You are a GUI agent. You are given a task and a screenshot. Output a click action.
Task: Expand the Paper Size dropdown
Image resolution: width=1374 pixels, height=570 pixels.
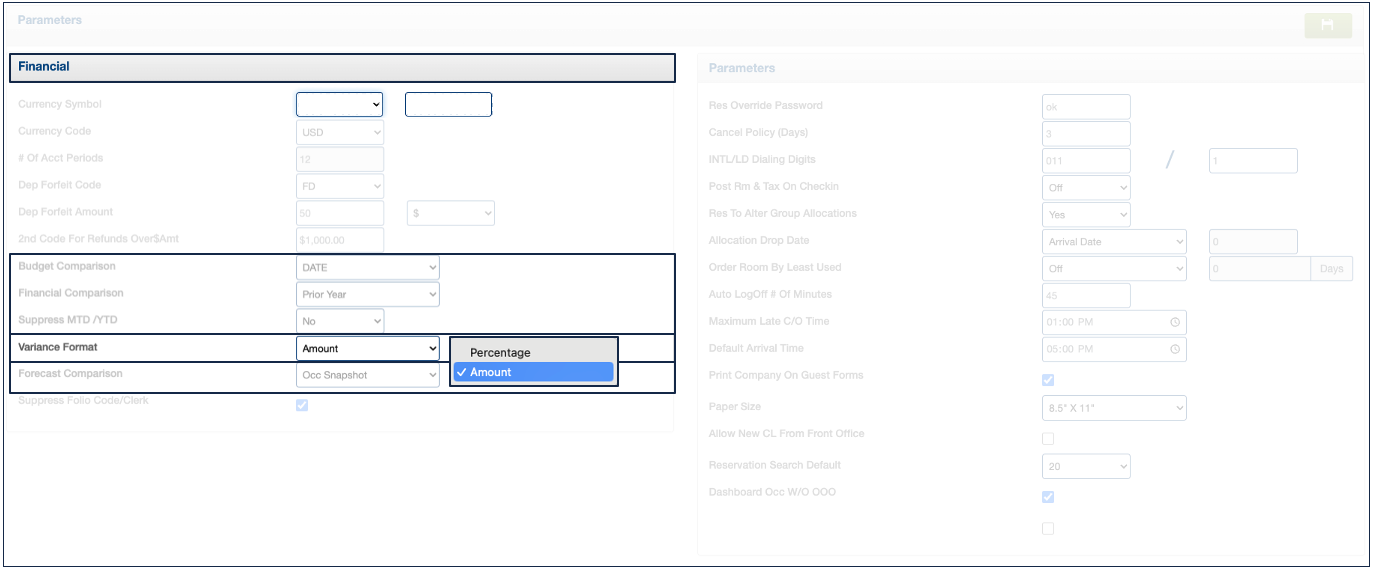pos(1114,408)
